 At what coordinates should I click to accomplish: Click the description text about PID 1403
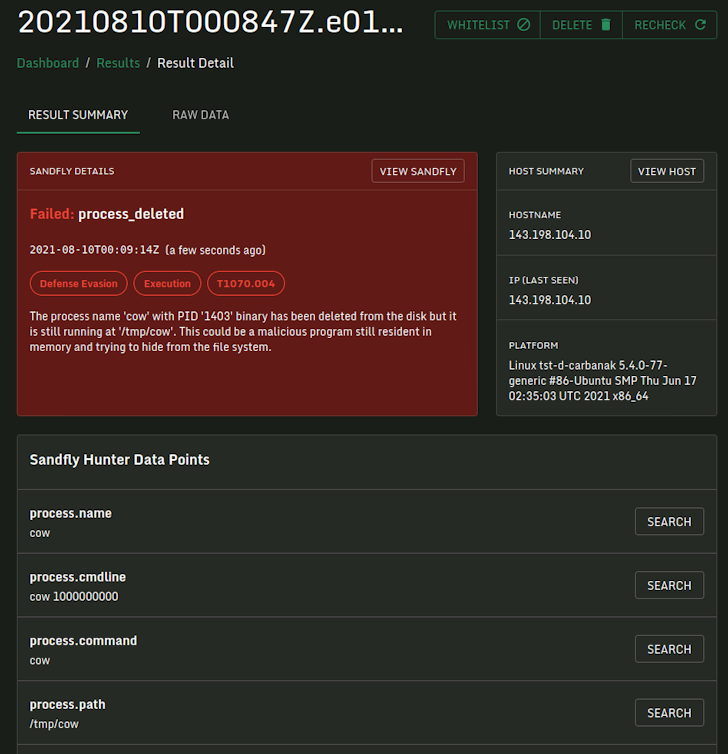click(243, 332)
